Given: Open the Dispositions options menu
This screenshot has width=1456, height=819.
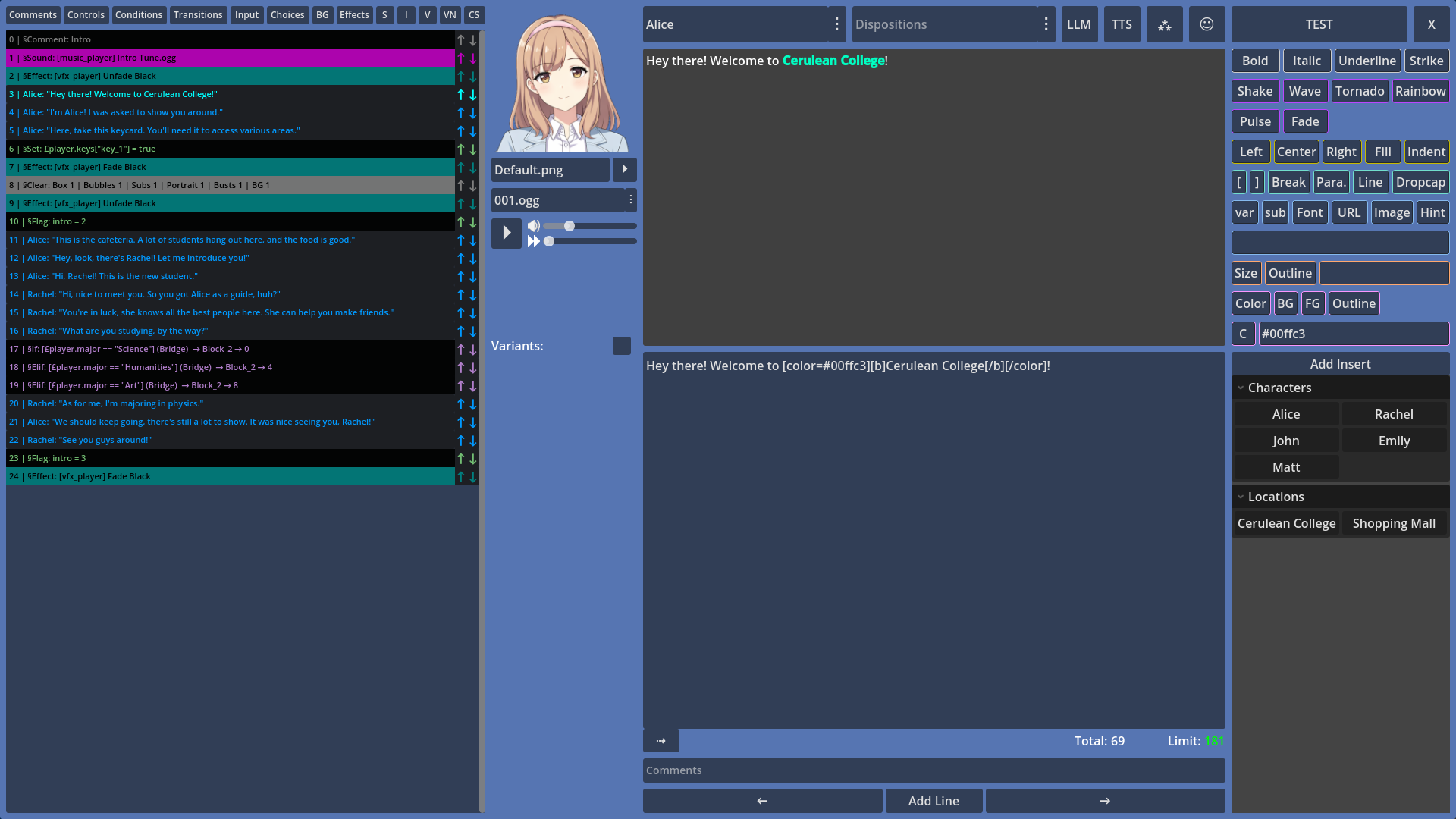Looking at the screenshot, I should [1046, 24].
